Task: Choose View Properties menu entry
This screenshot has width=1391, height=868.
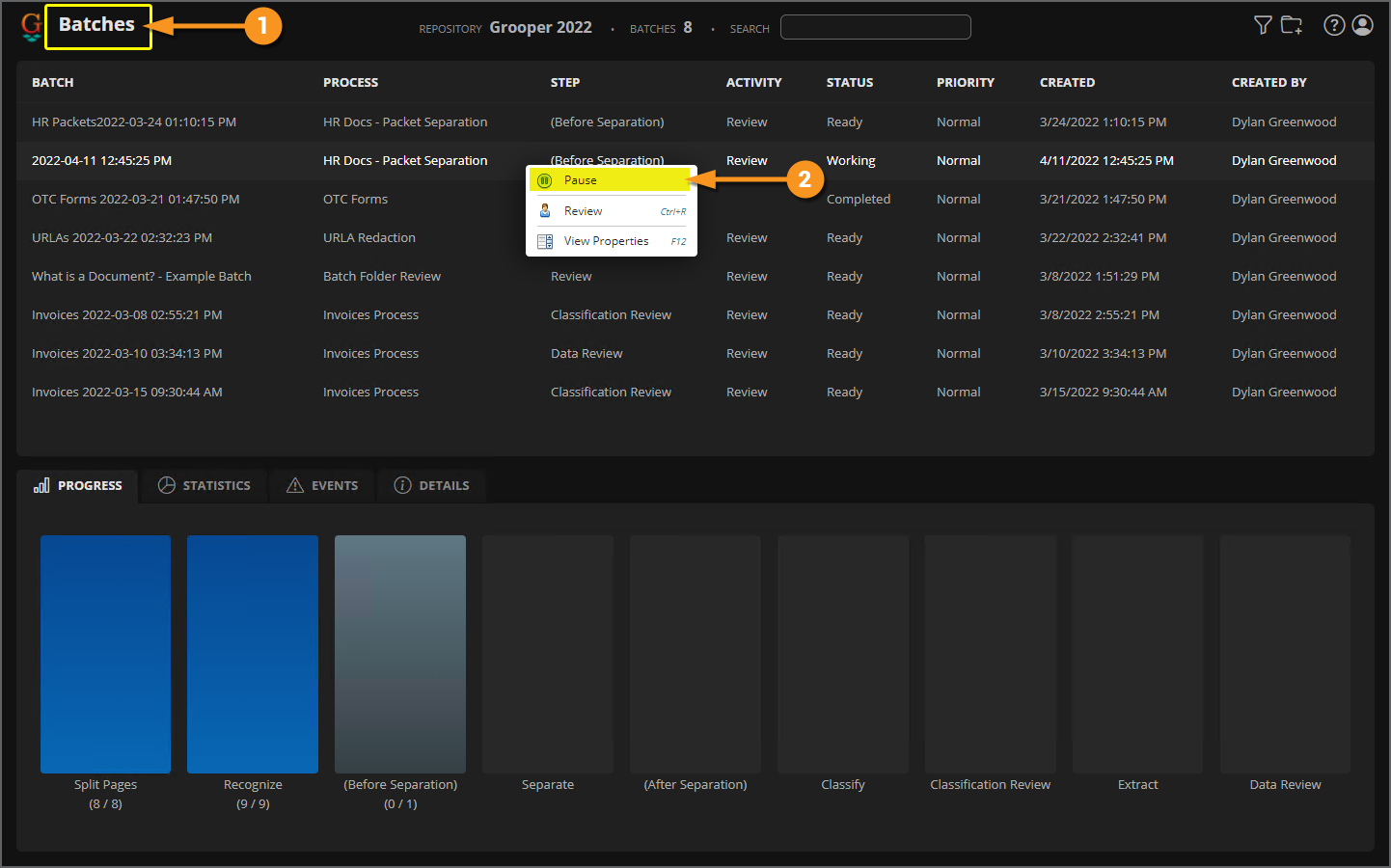Action: [x=607, y=241]
